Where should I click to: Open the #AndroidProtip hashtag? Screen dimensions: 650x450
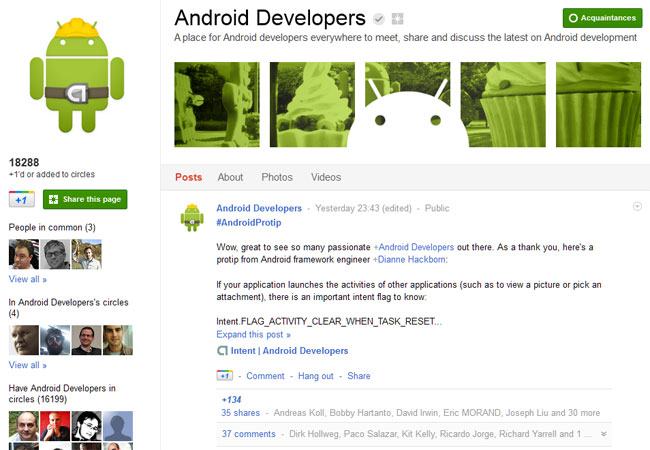click(249, 223)
